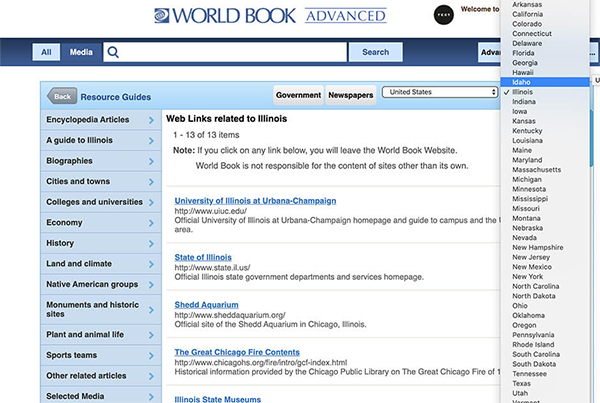Expand the History chevron
Viewport: 600px width, 403px height.
[151, 244]
